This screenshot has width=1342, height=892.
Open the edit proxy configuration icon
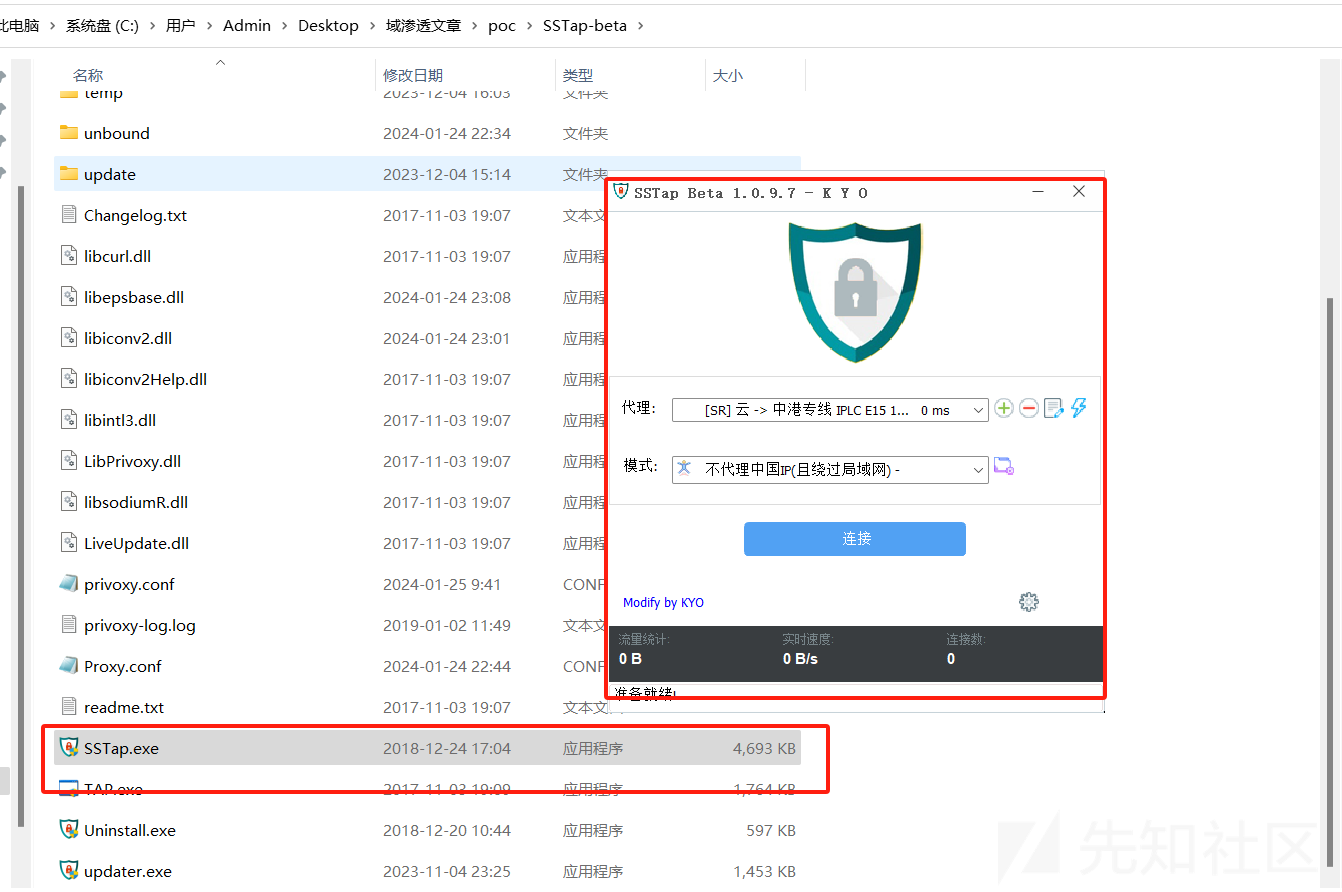click(1053, 408)
